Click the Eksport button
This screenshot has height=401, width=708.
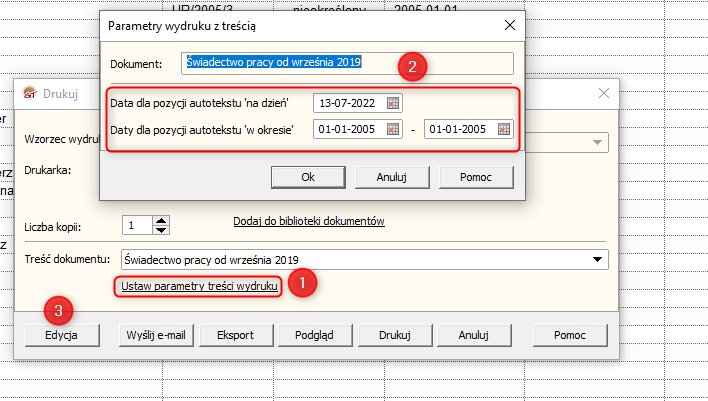tap(236, 335)
